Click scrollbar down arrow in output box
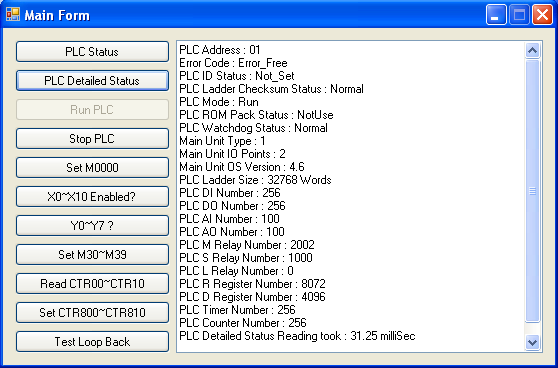558x368 pixels. (532, 342)
